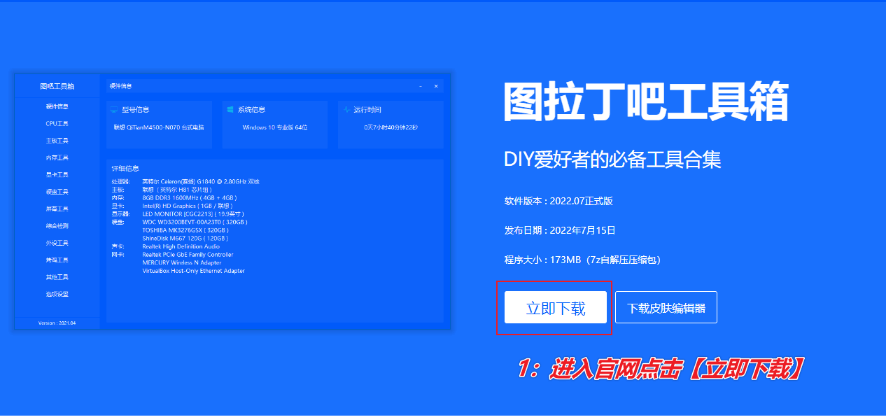Image resolution: width=886 pixels, height=416 pixels.
Task: Click the minimize icon in preview window
Action: (x=420, y=86)
